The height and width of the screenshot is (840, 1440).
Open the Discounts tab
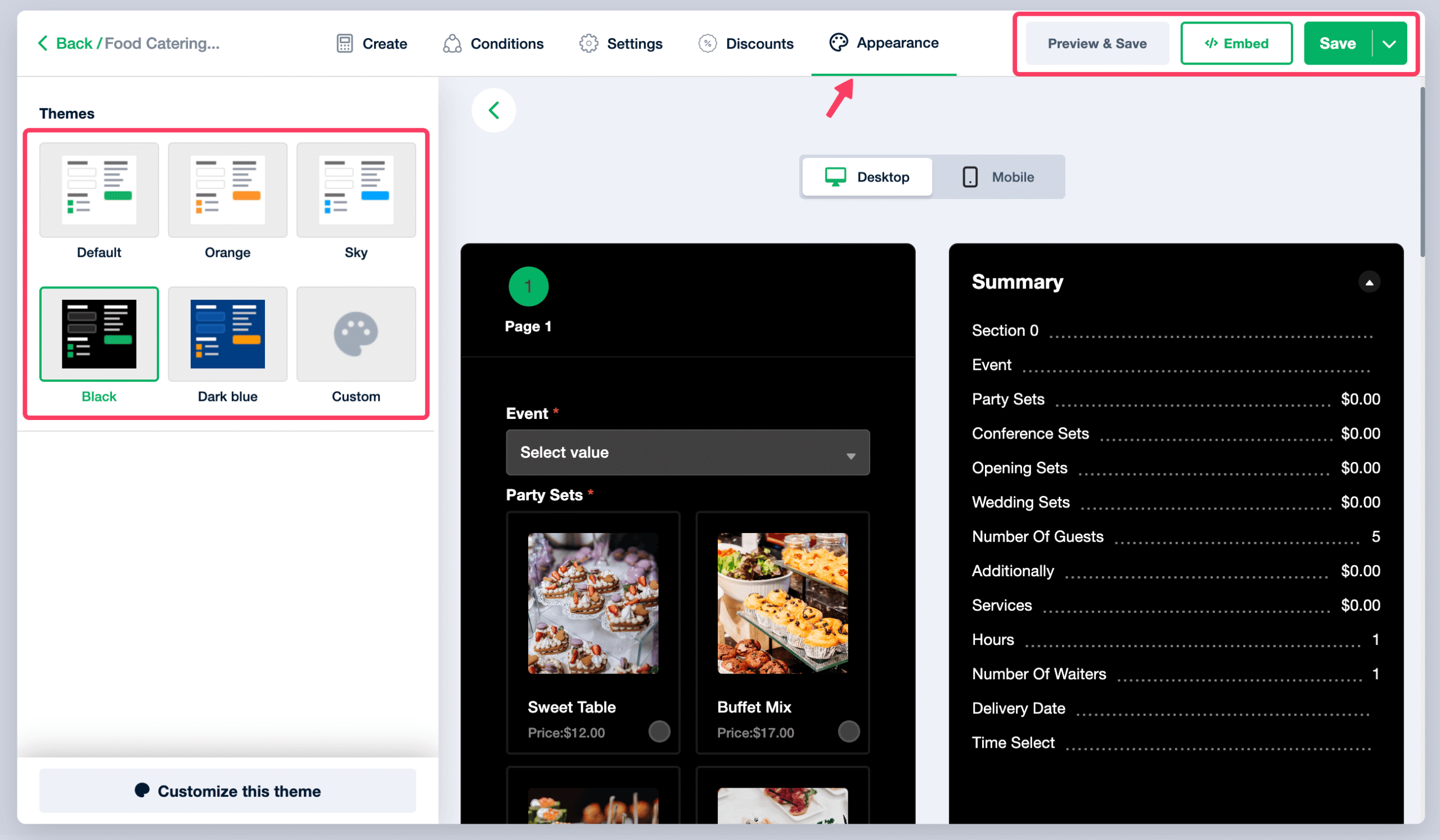[x=746, y=43]
